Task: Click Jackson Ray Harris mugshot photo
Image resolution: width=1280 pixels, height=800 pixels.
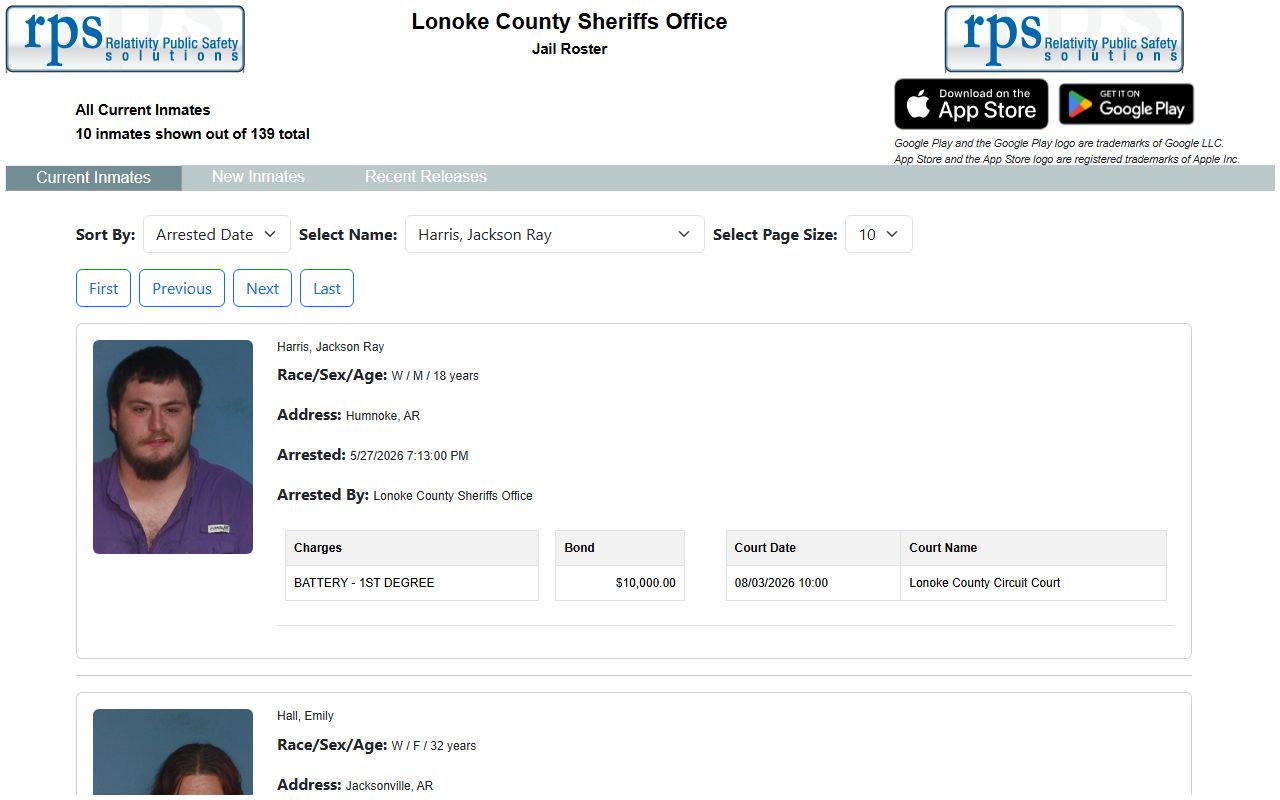Action: pos(173,447)
